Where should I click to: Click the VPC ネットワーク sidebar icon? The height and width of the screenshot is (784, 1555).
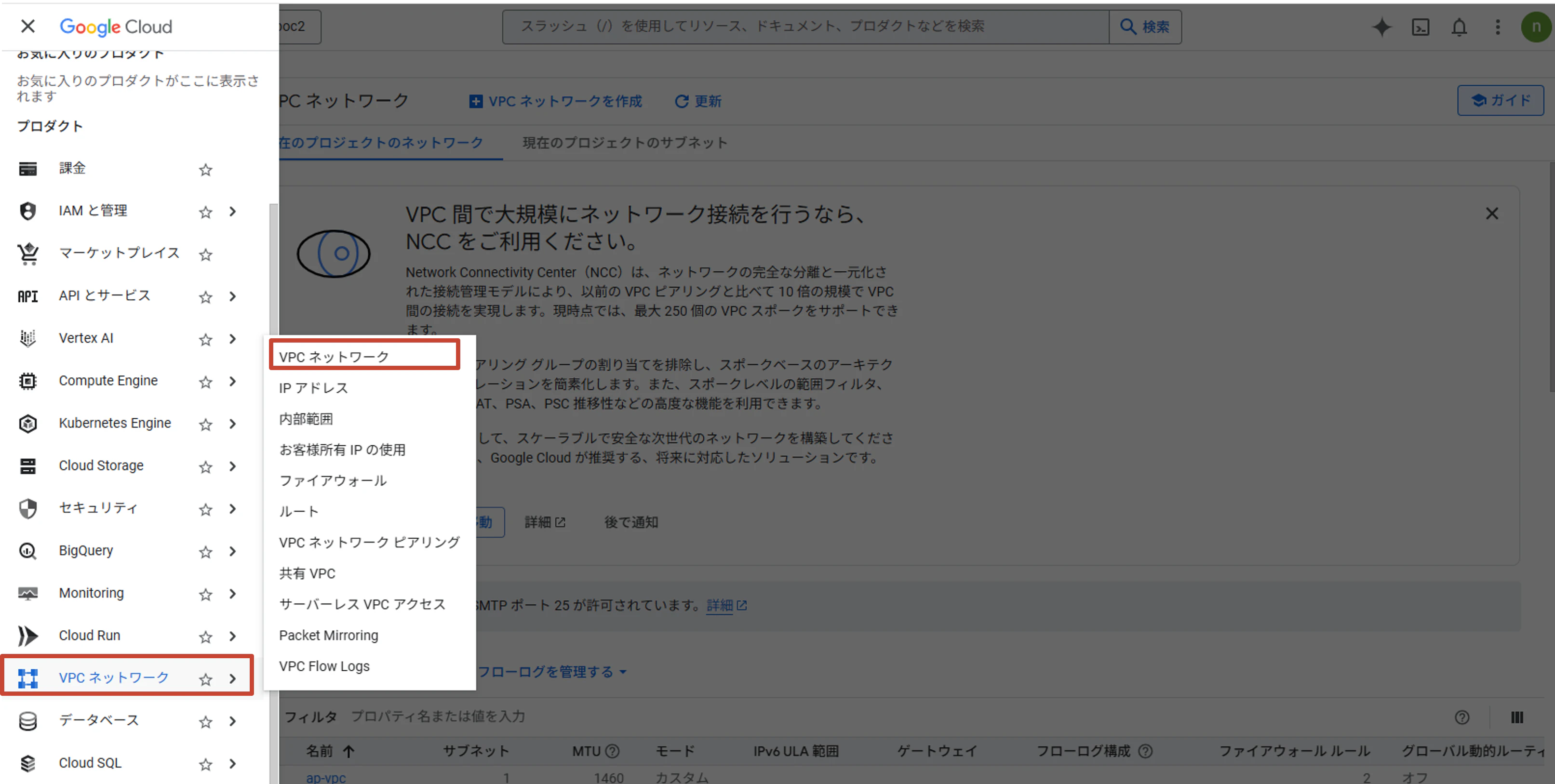click(28, 678)
